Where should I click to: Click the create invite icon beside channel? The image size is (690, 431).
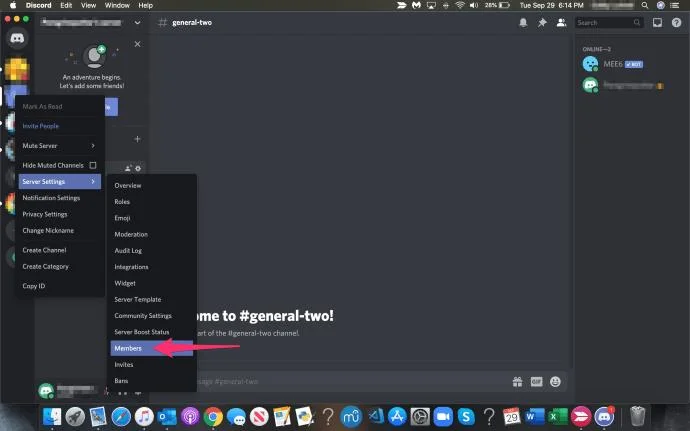pyautogui.click(x=128, y=168)
